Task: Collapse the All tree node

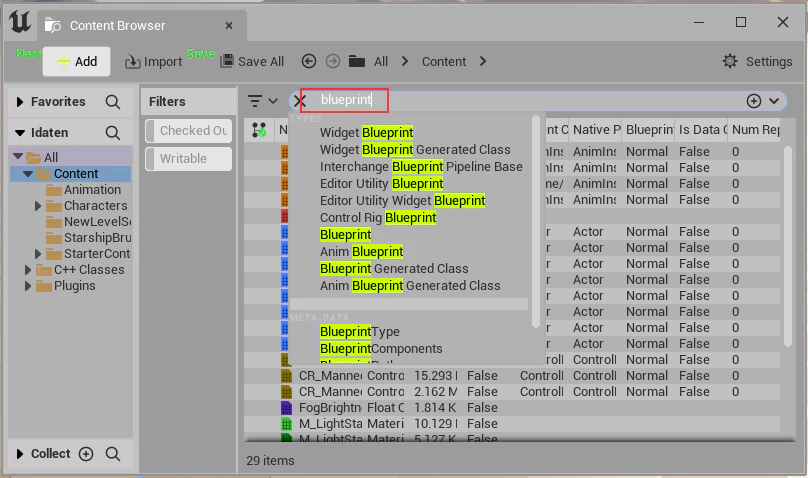Action: click(18, 156)
